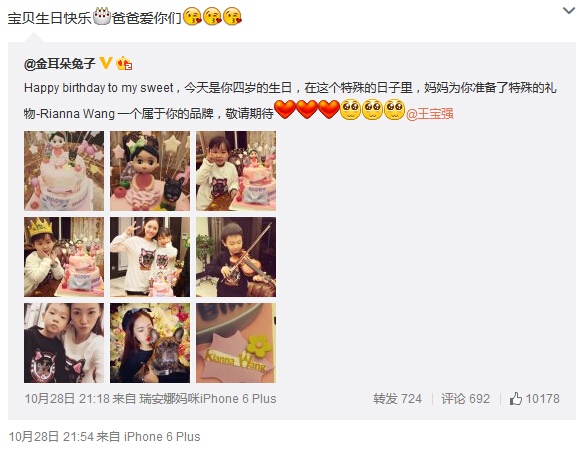This screenshot has width=581, height=450.
Task: Click the gold V verified badge
Action: 106,63
